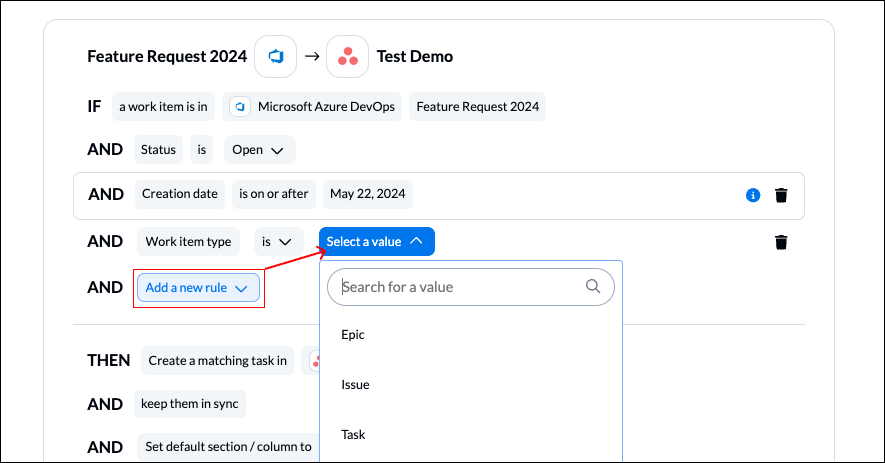Click the 'keep them in sync' chip
The width and height of the screenshot is (885, 463).
point(190,404)
